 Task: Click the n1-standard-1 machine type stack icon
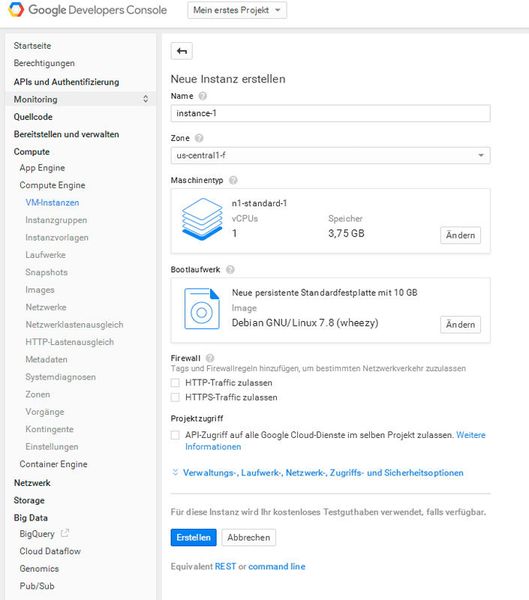tap(202, 219)
